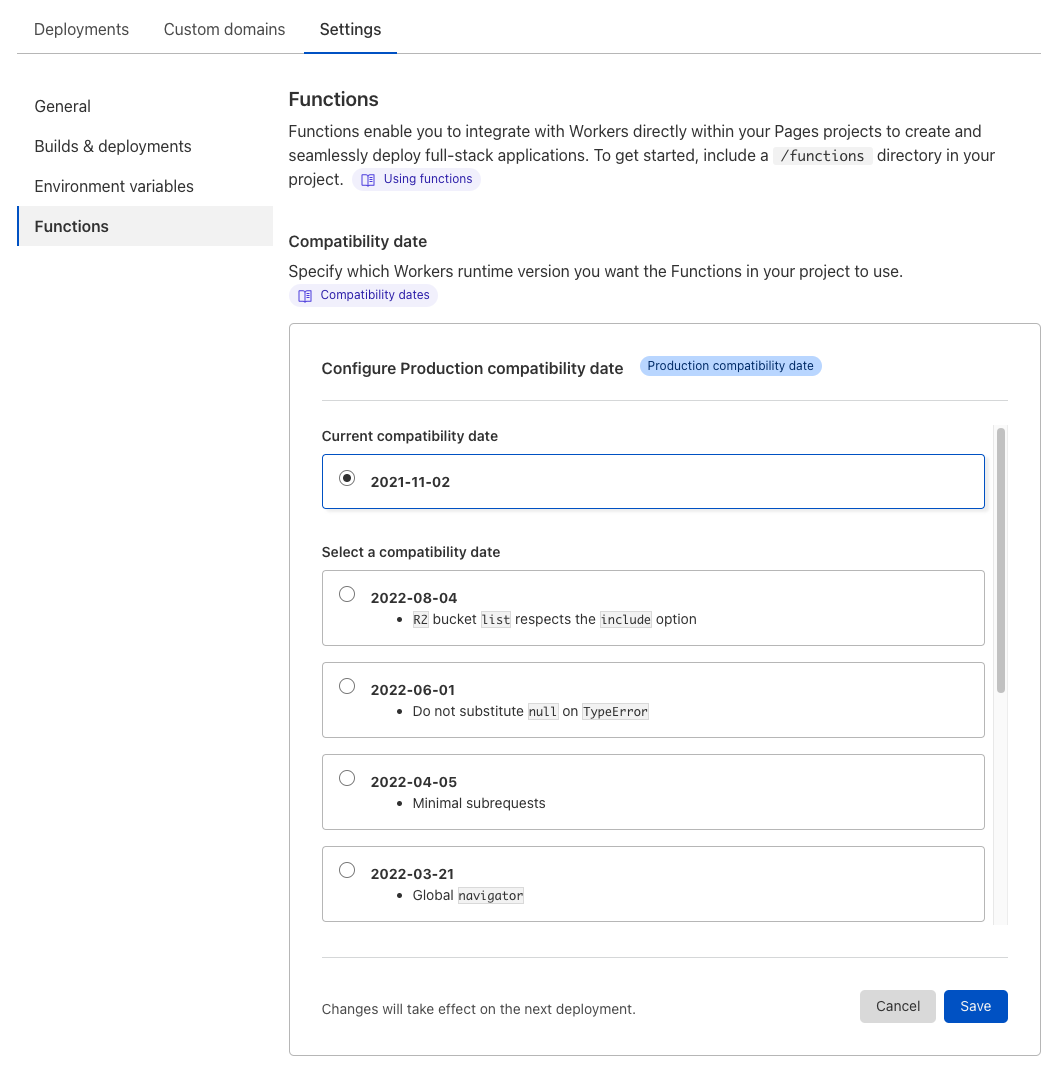Cancel the compatibility date changes
Viewport: 1054px width, 1067px height.
click(x=897, y=1006)
